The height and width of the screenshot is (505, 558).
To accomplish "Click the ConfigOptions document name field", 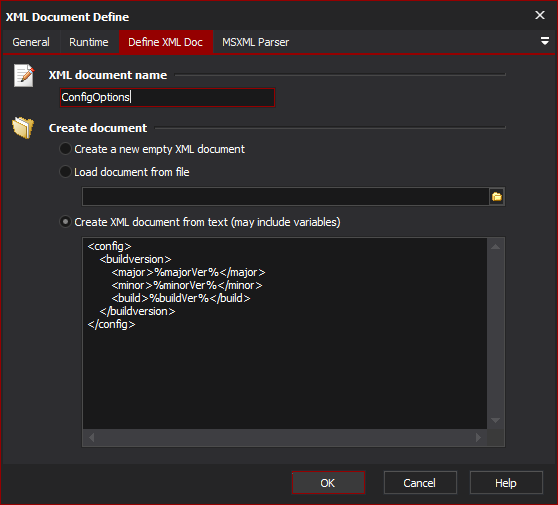I will 167,97.
